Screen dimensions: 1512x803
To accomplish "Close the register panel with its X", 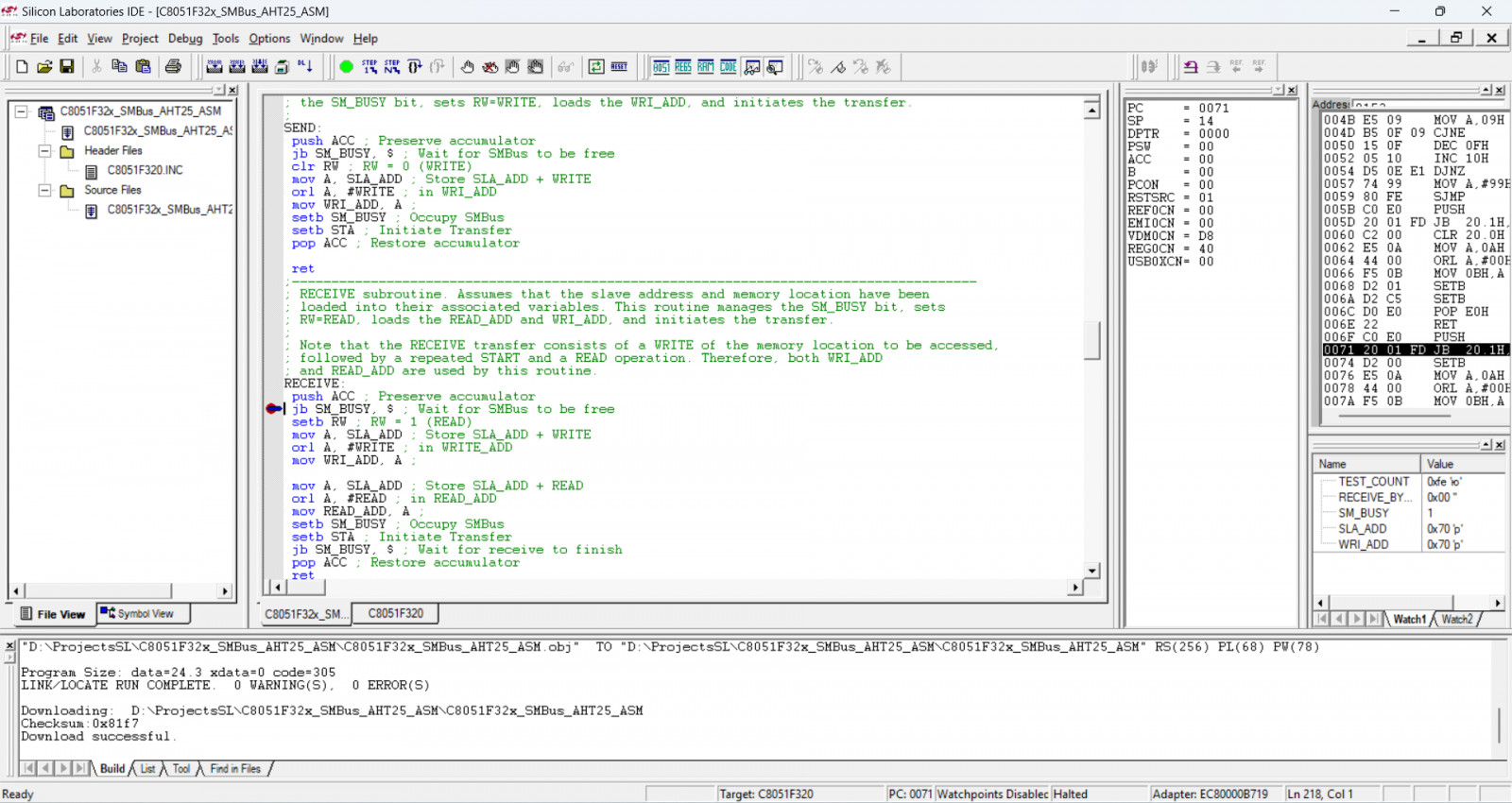I will click(x=1292, y=90).
